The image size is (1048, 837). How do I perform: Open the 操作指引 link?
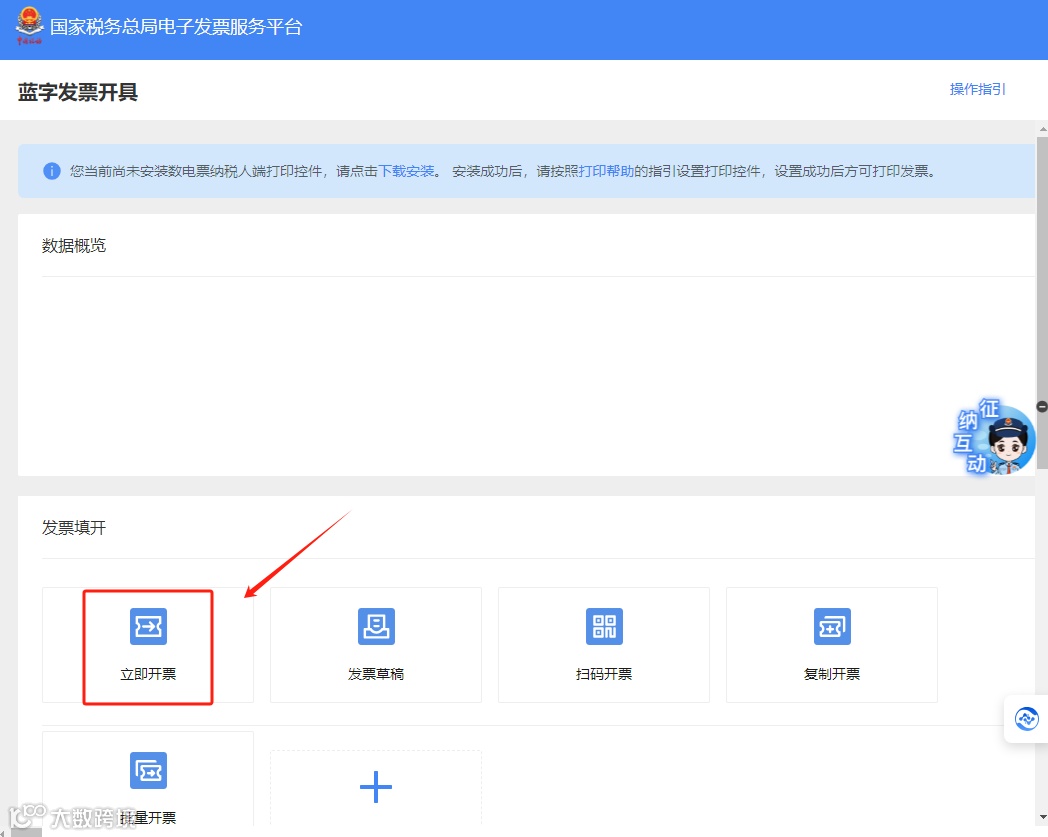pos(977,90)
